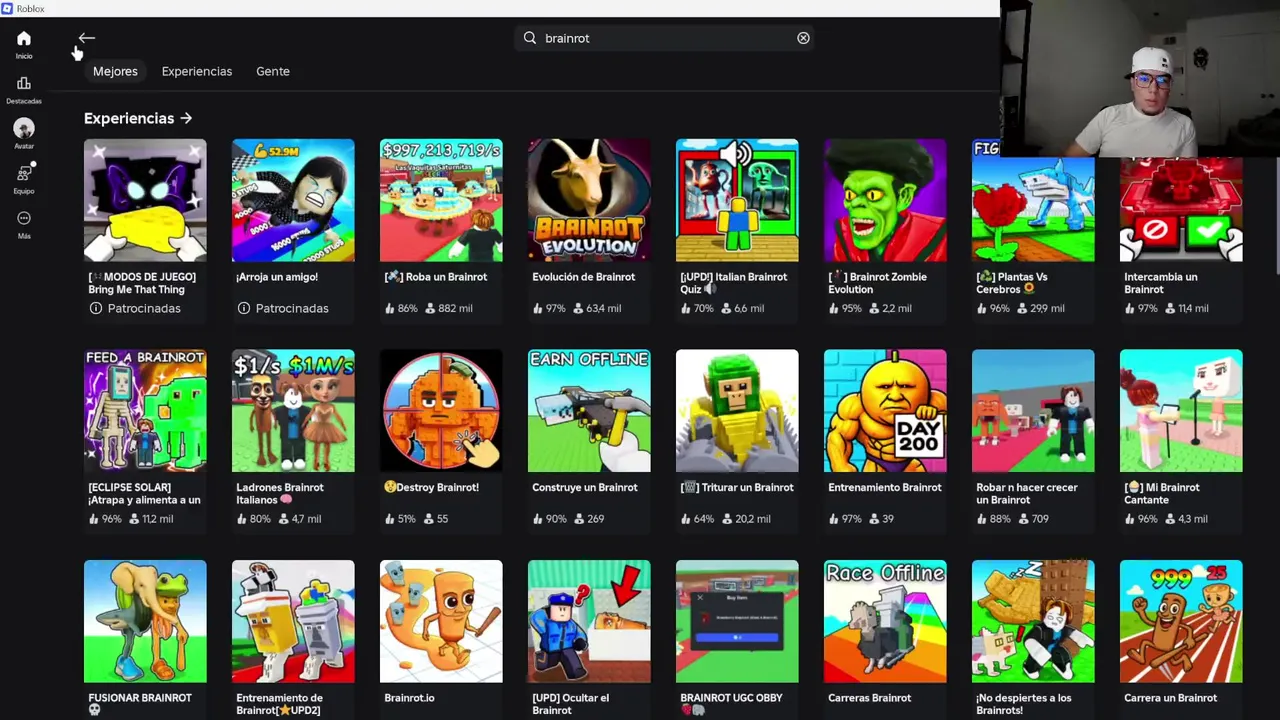The image size is (1280, 720).
Task: Open Carreras Brainrot Race Offline thumbnail
Action: pos(885,621)
